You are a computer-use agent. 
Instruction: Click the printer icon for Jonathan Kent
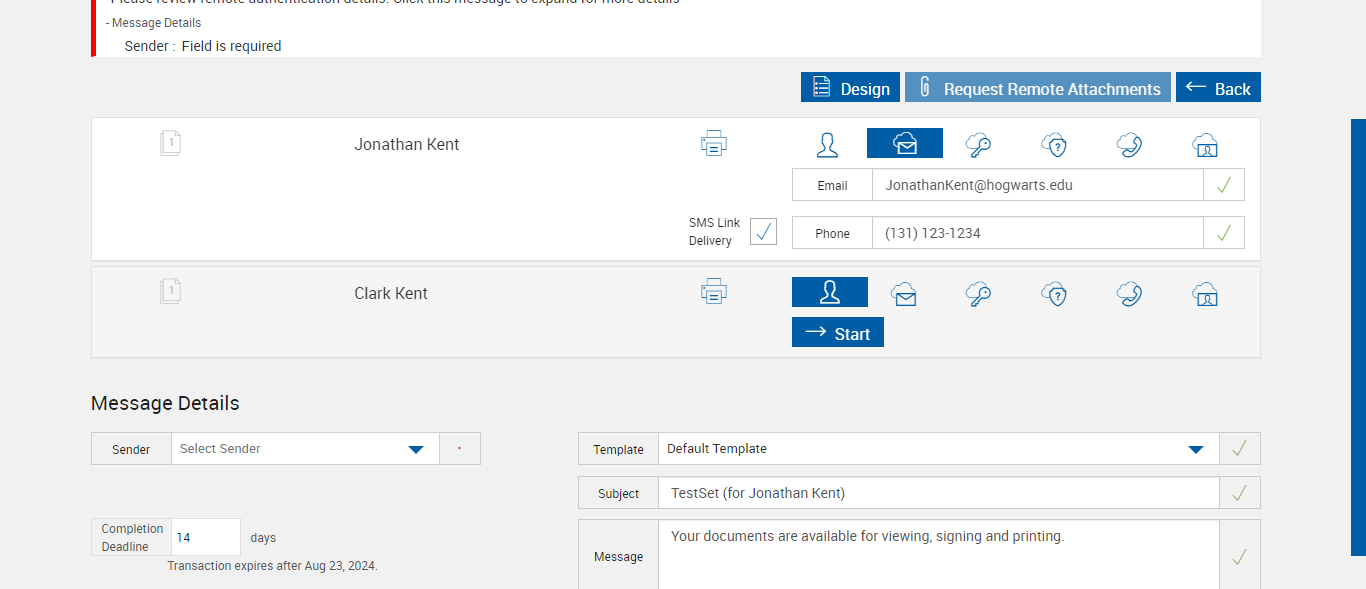(x=713, y=144)
